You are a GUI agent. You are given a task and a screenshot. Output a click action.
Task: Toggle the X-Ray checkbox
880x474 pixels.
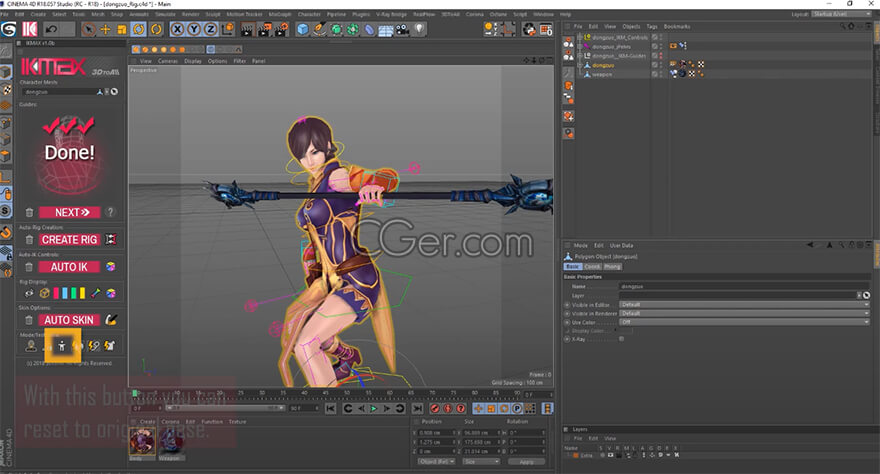621,339
